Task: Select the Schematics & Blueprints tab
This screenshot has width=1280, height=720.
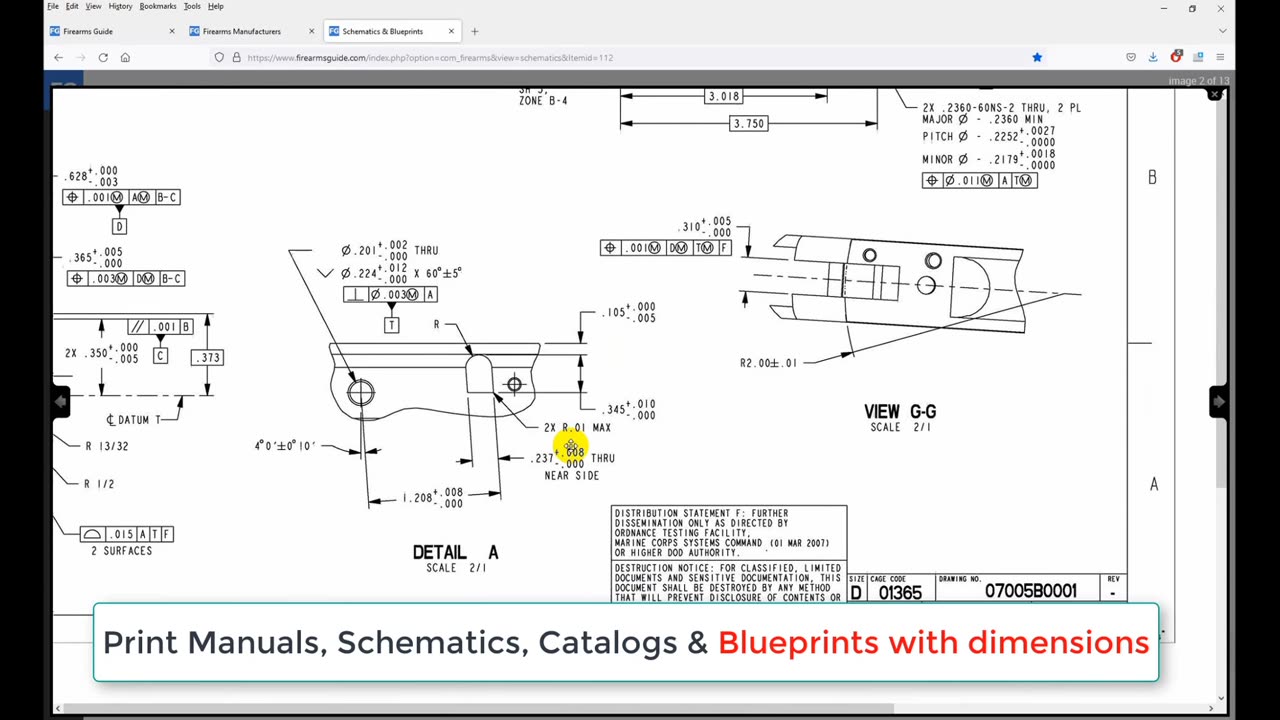Action: [392, 31]
